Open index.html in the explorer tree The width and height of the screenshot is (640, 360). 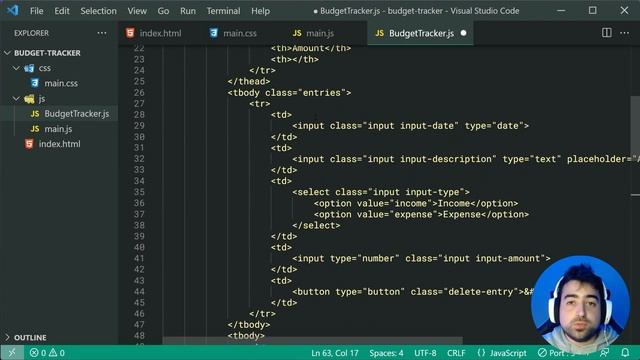[59, 144]
